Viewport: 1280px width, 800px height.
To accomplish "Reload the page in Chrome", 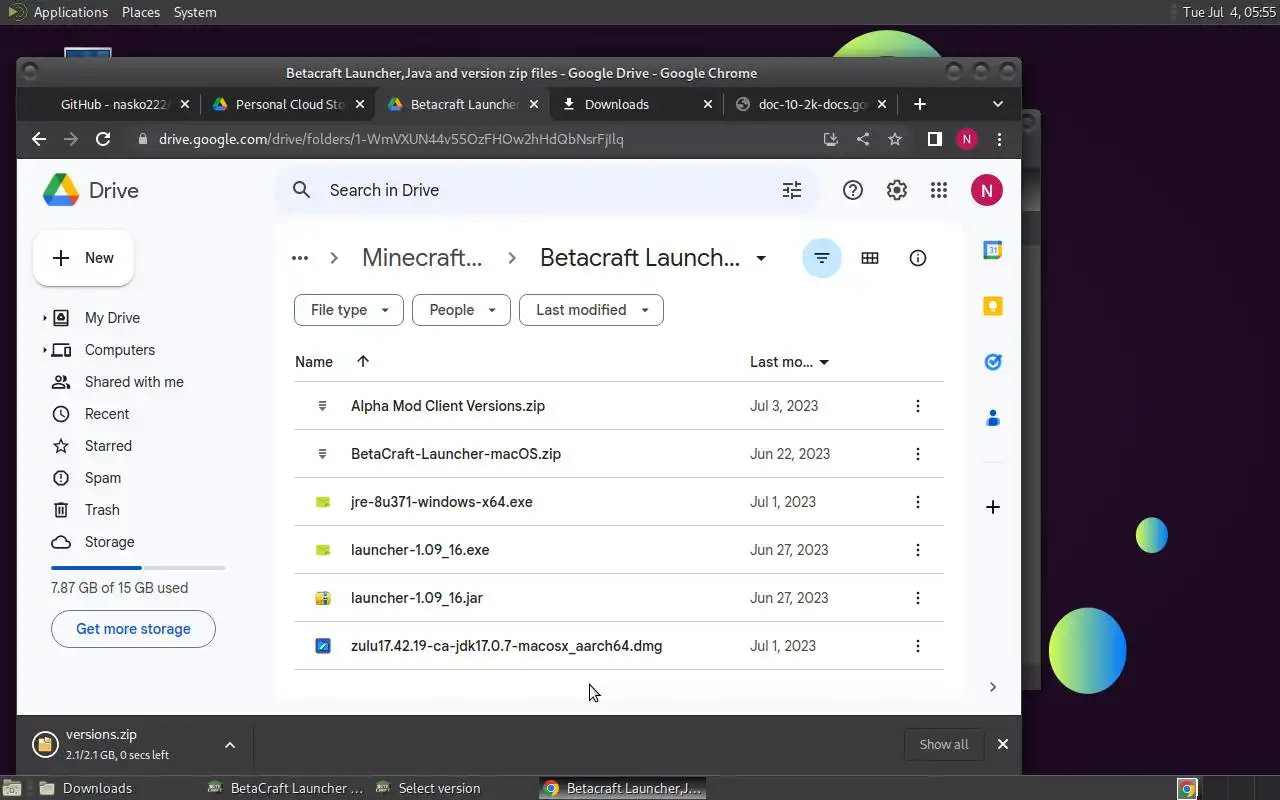I will pyautogui.click(x=103, y=139).
